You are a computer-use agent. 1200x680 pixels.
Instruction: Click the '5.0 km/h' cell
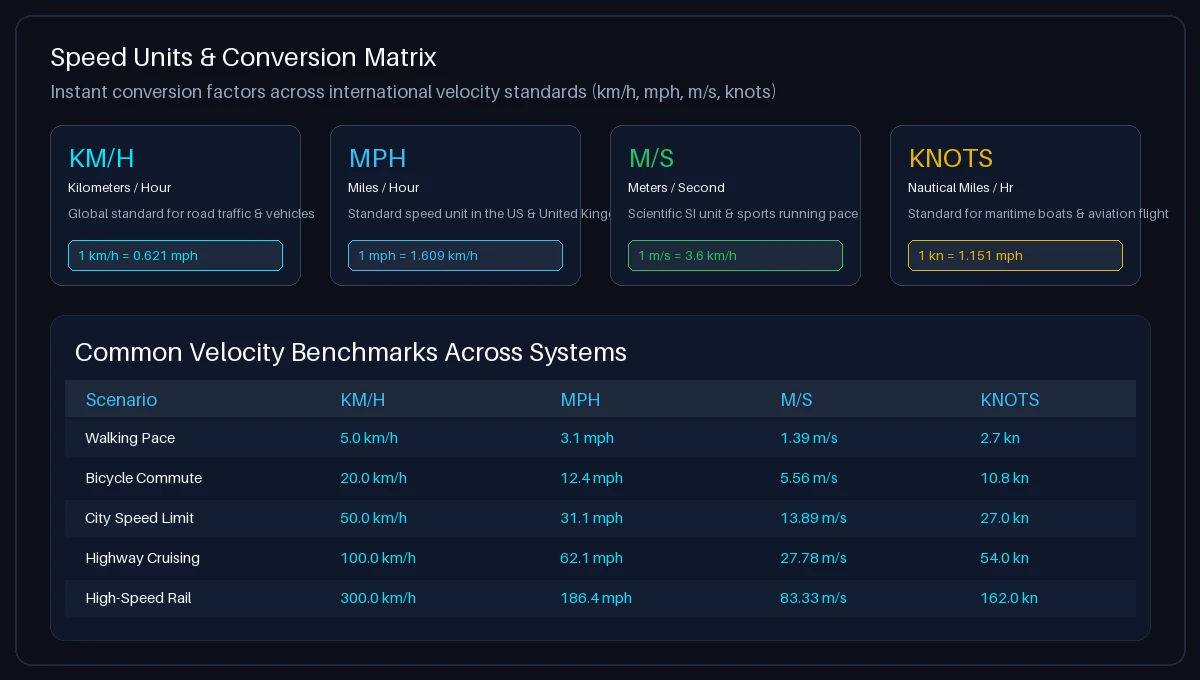click(x=369, y=438)
